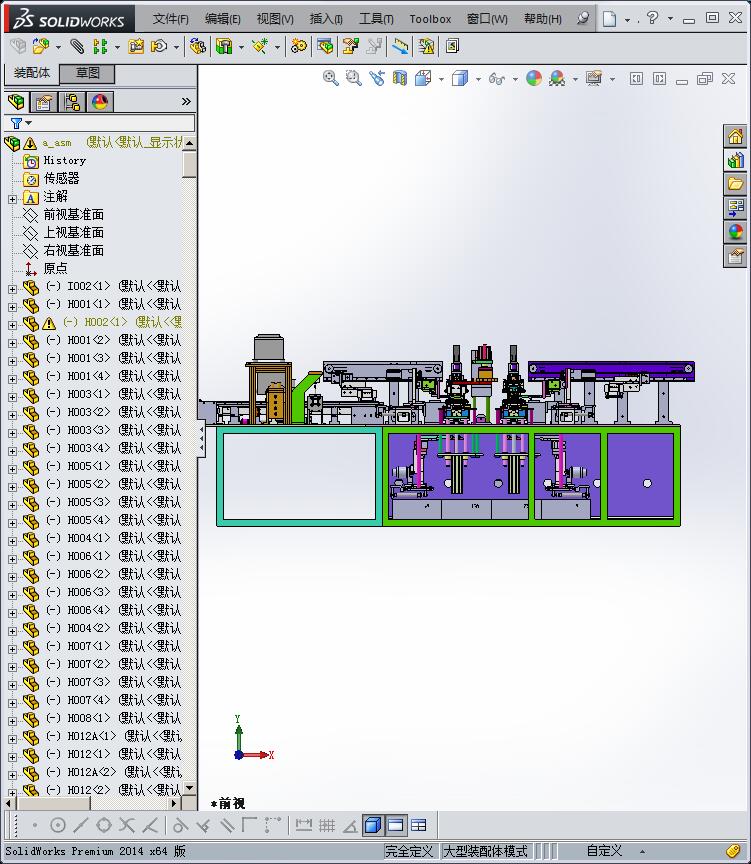The height and width of the screenshot is (864, 751).
Task: Open the 插入(I) menu
Action: coord(326,19)
